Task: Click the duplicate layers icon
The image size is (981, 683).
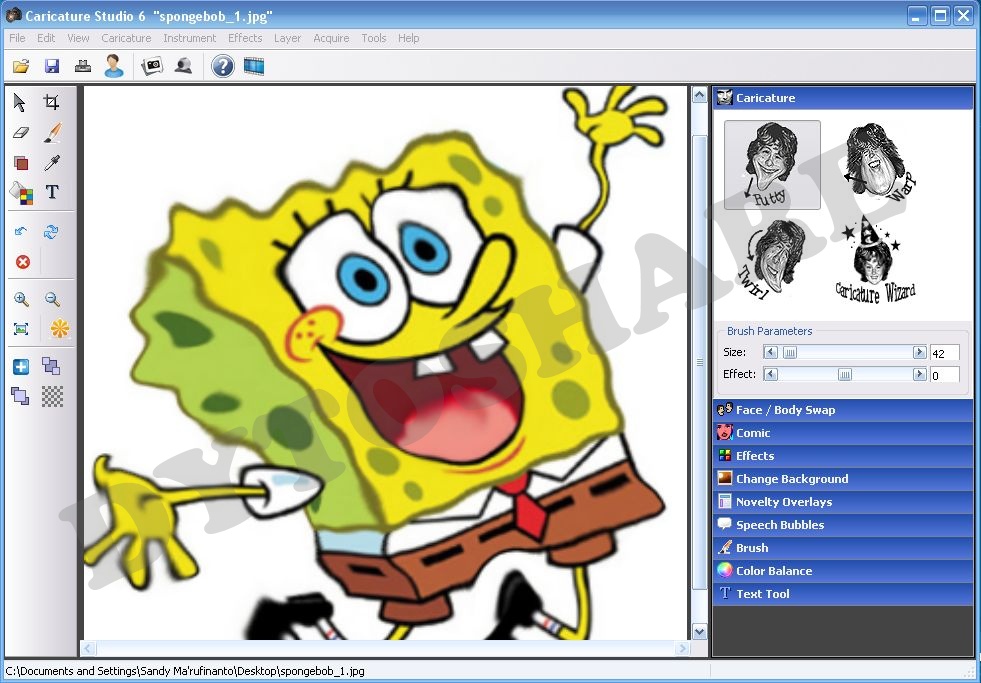Action: coord(51,366)
